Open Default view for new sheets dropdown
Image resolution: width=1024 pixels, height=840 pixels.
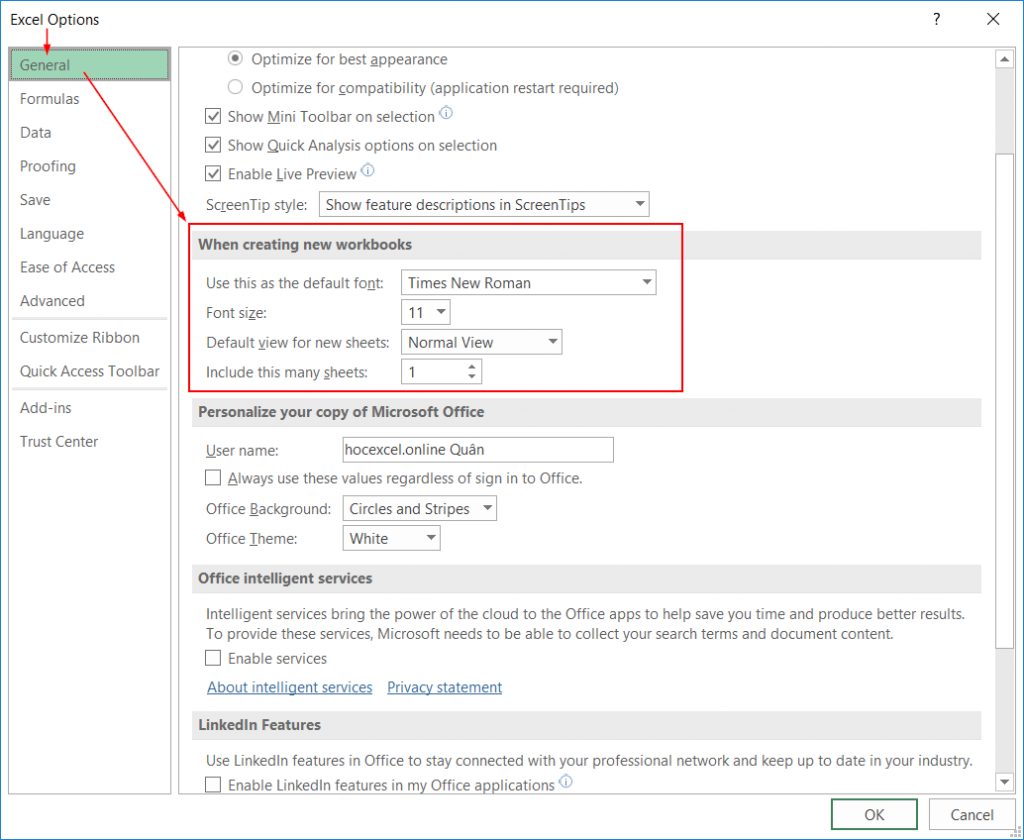click(481, 342)
